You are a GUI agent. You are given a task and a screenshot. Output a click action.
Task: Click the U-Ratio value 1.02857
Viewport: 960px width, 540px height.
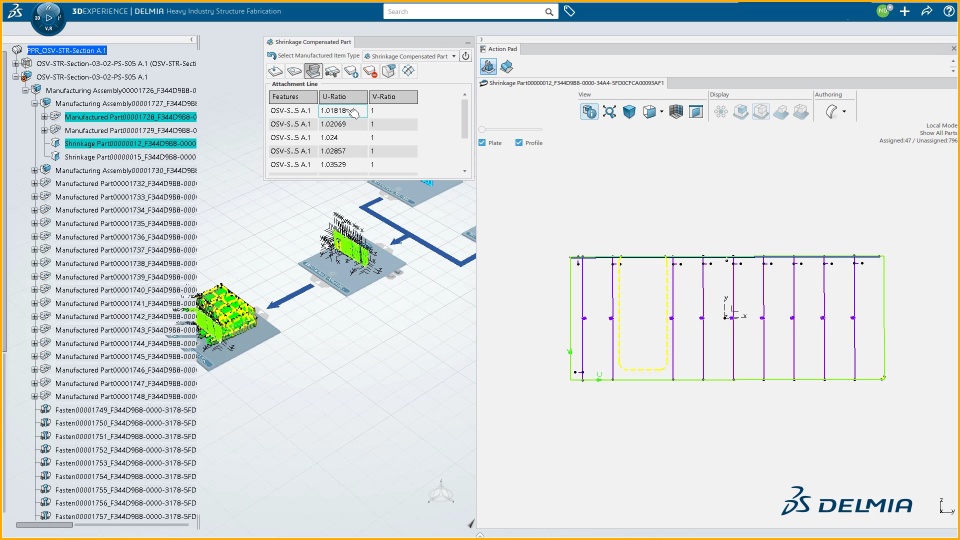coord(334,151)
